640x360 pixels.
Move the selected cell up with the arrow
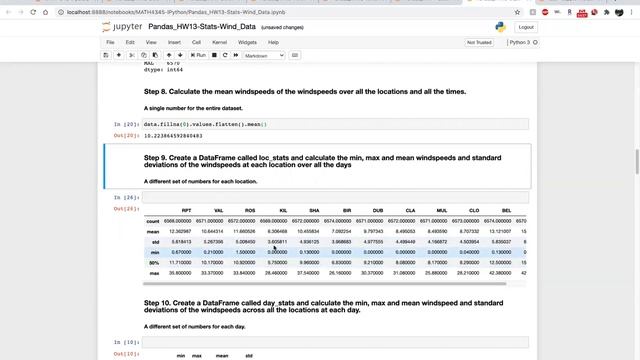point(169,55)
